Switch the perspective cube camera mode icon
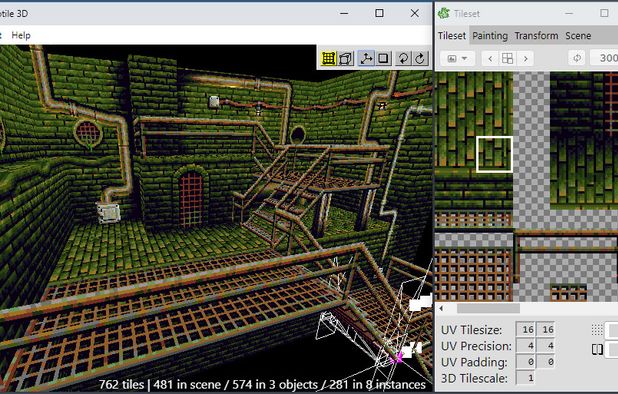This screenshot has width=618, height=394. pyautogui.click(x=346, y=58)
